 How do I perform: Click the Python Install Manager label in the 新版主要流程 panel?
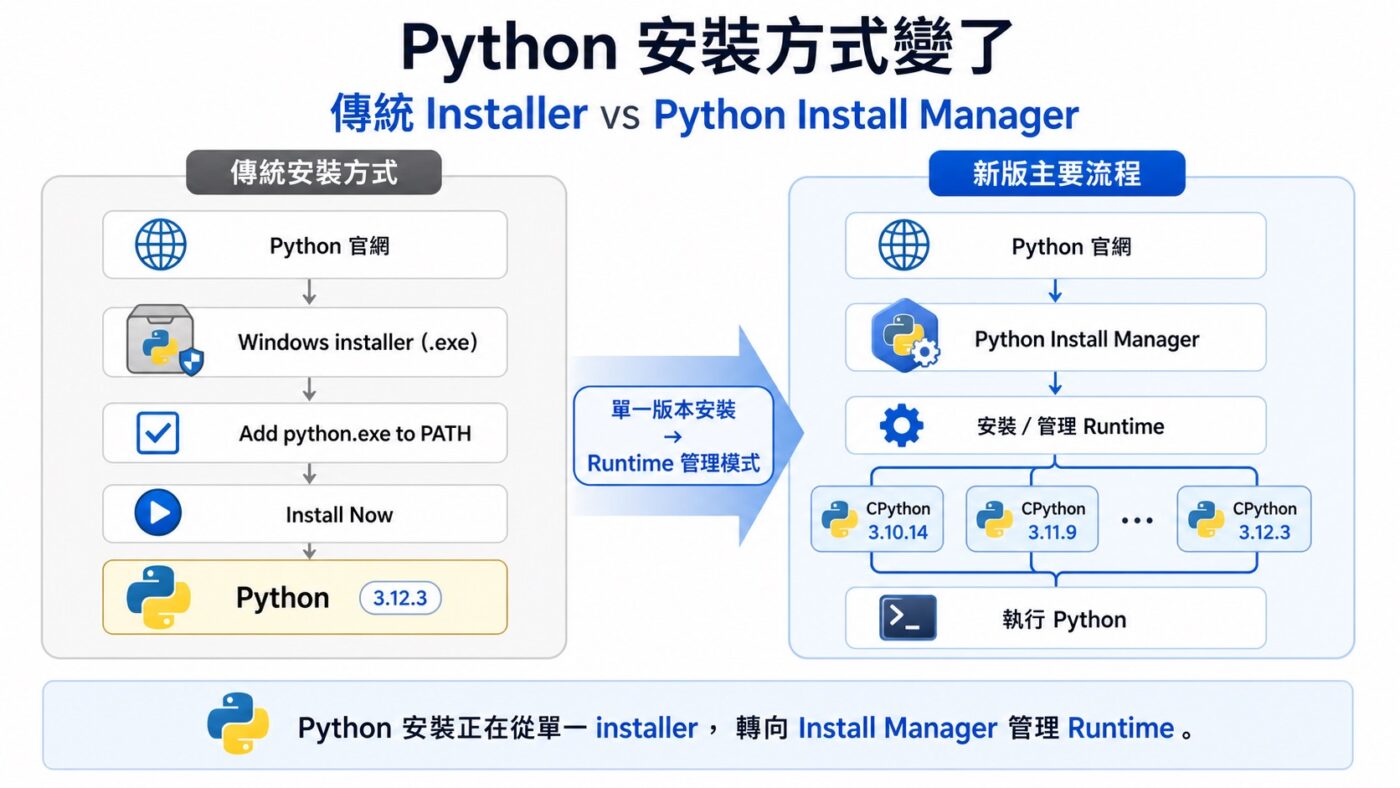point(1087,339)
